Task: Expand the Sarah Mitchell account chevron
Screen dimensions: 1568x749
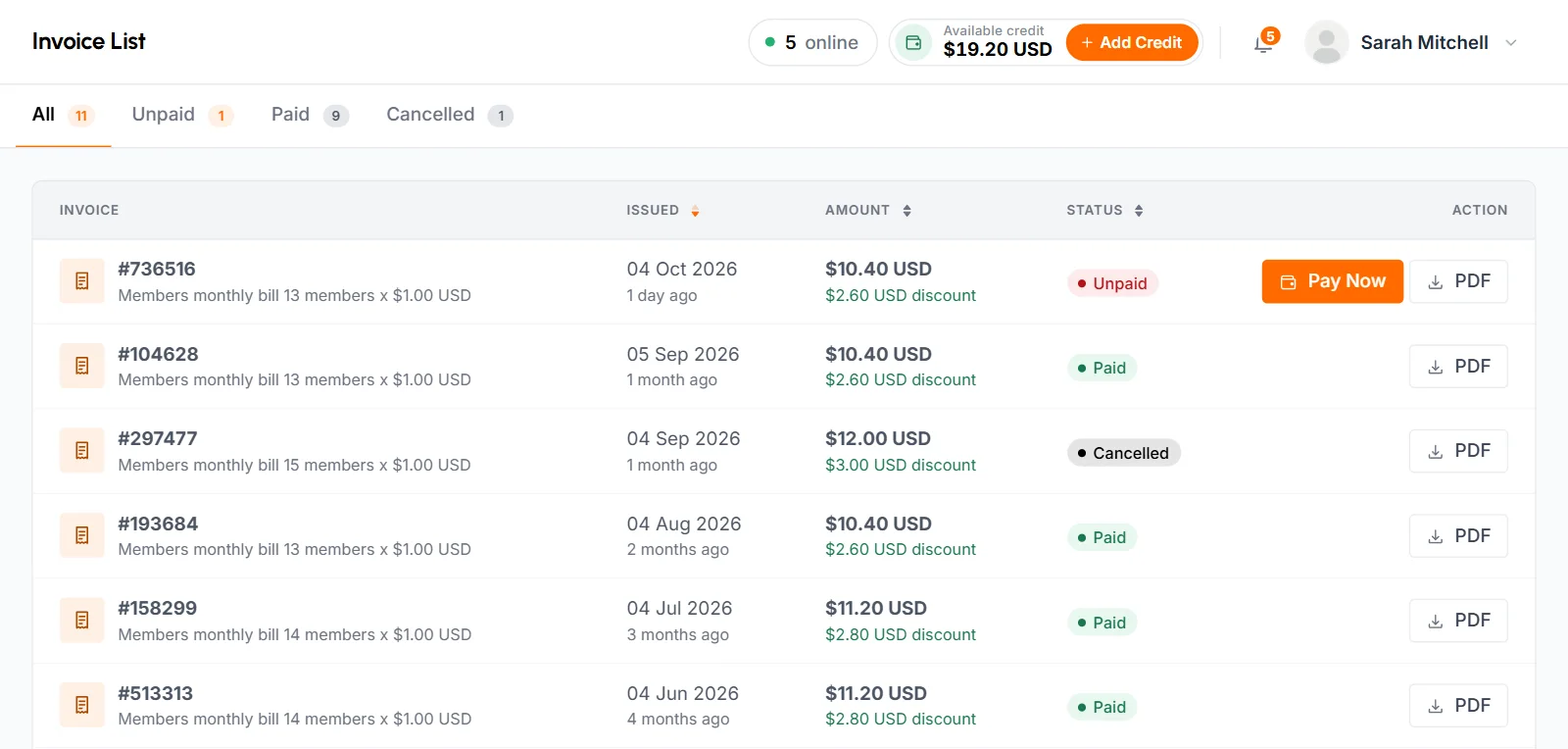Action: [x=1510, y=43]
